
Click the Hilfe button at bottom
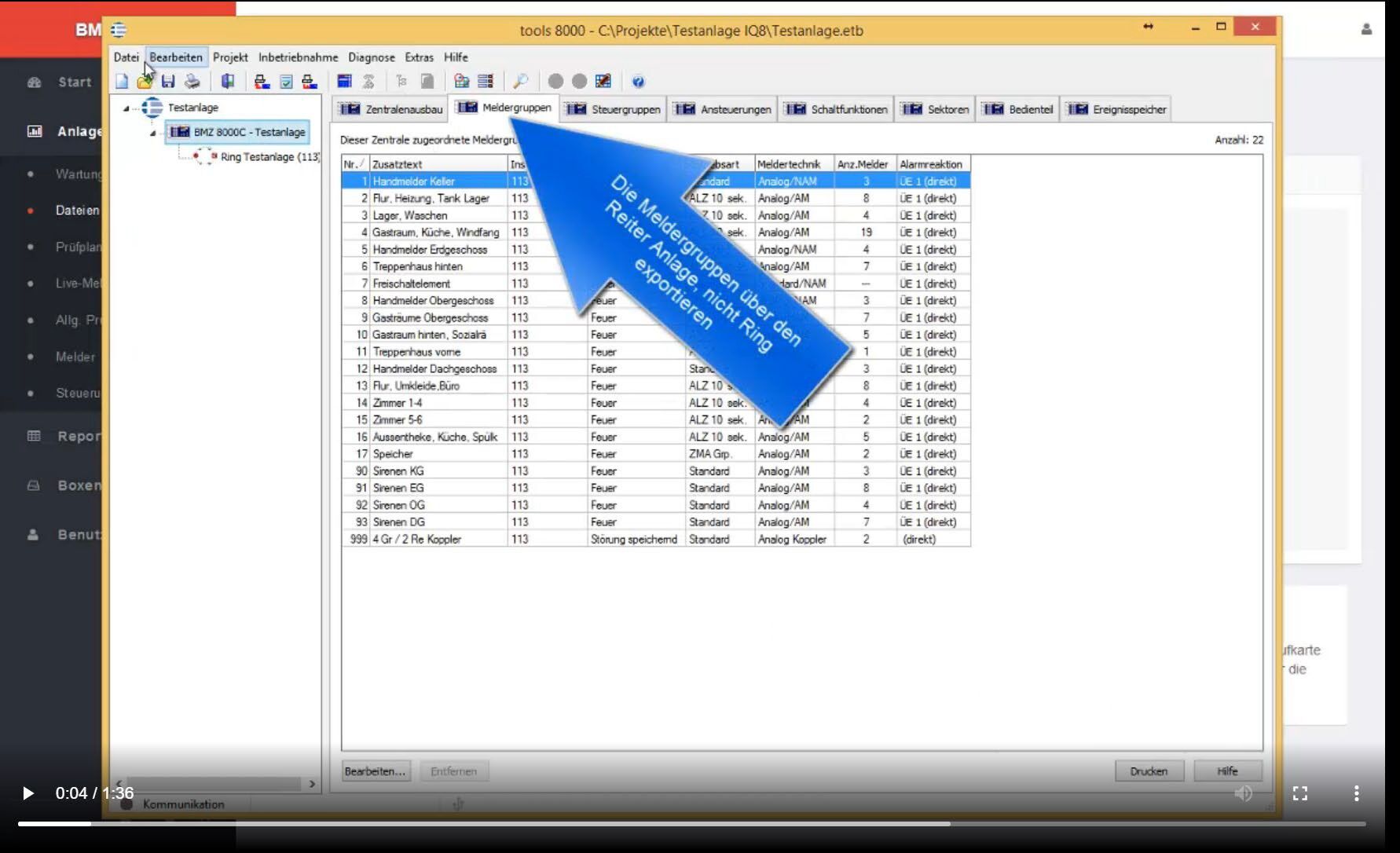coord(1227,771)
